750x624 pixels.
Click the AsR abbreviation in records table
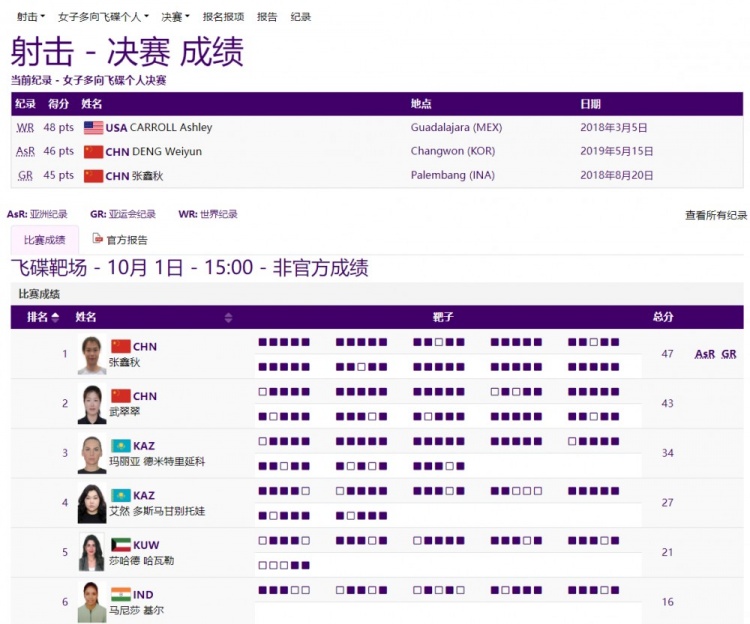tap(25, 152)
